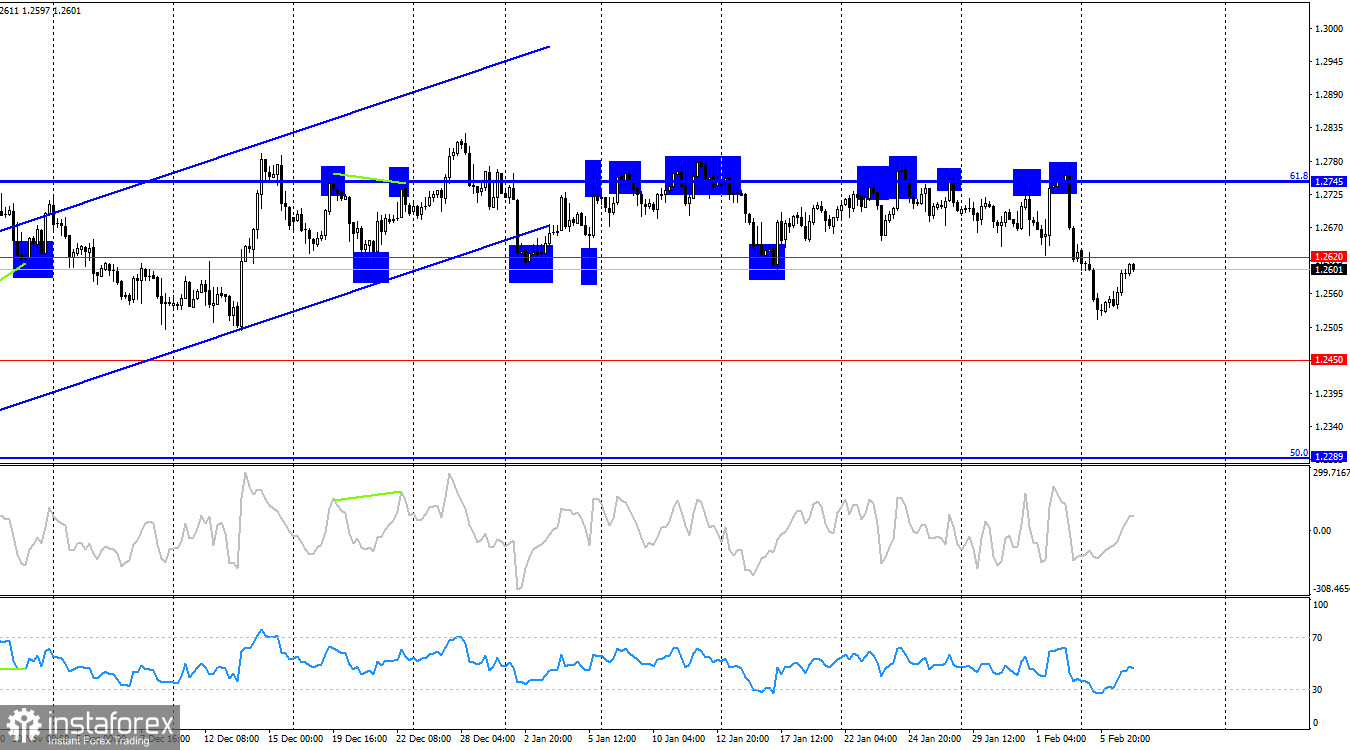Click the 17 Jan 12:00 time label
This screenshot has height=750, width=1350.
pos(808,739)
